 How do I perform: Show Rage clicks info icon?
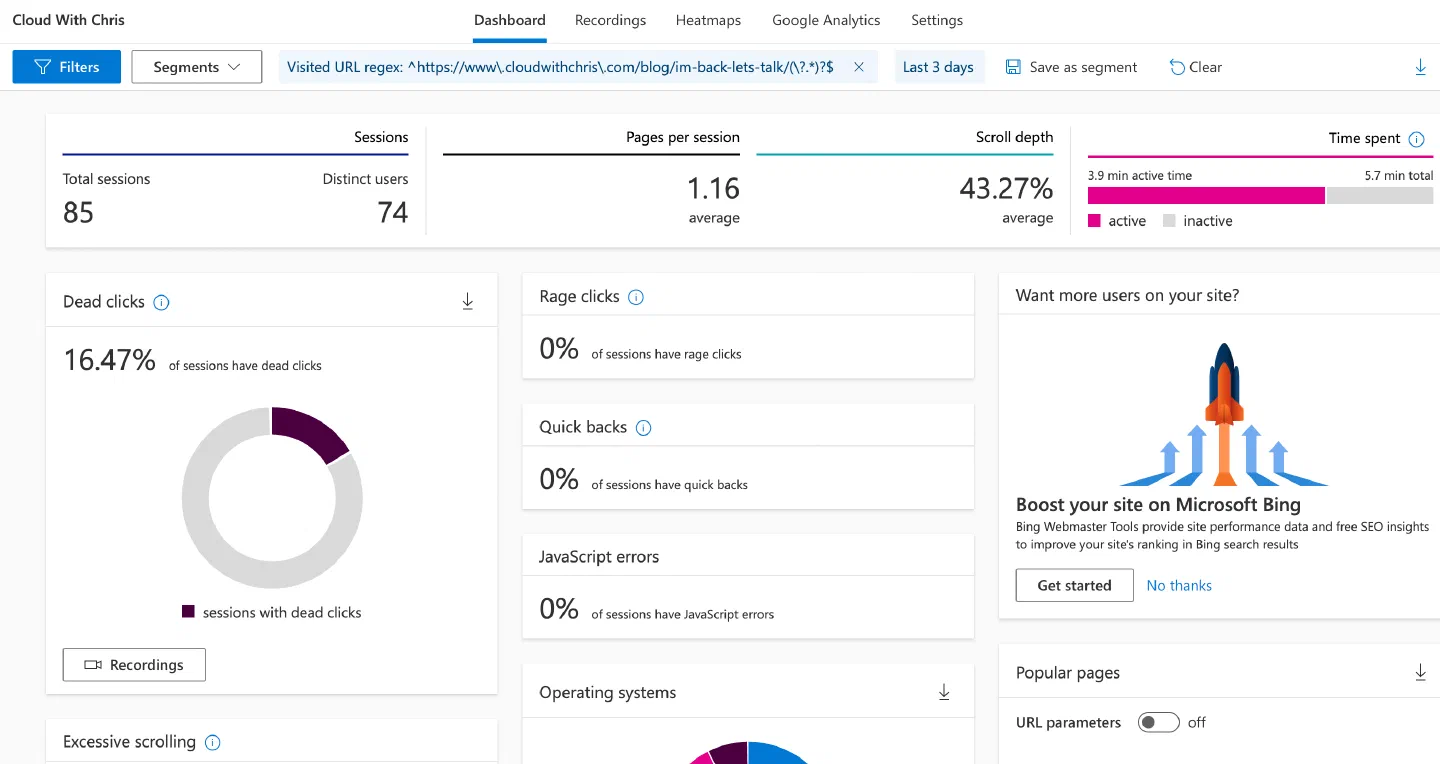636,297
